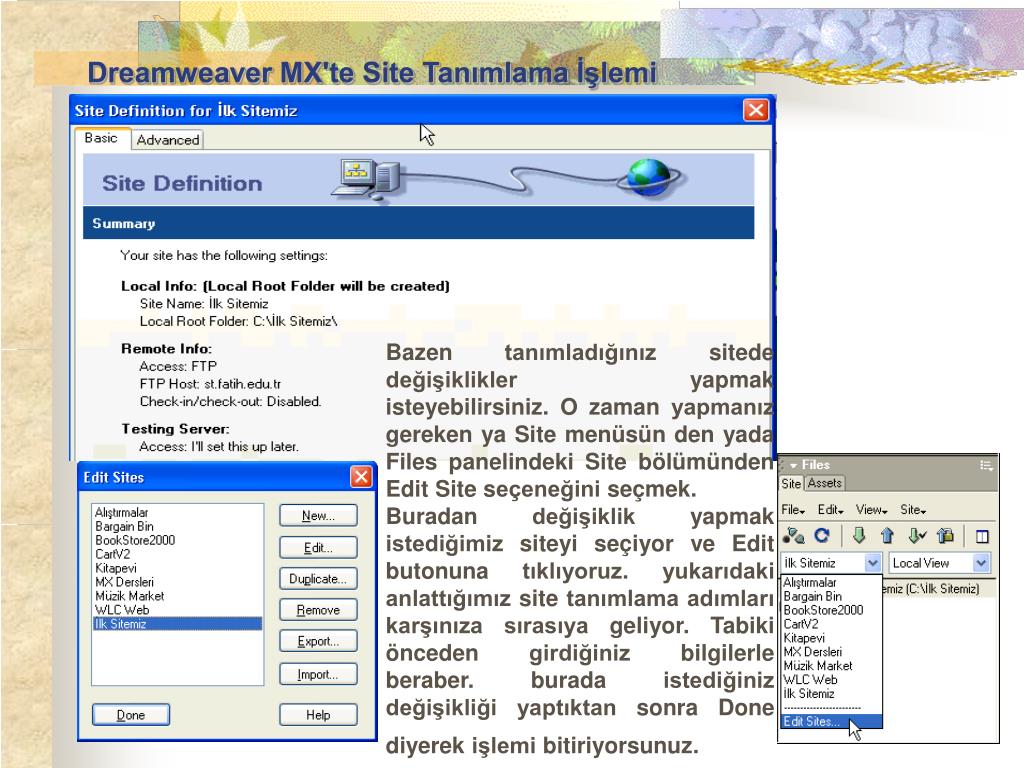Click the Check In files lock icon
This screenshot has width=1024, height=768.
(945, 536)
